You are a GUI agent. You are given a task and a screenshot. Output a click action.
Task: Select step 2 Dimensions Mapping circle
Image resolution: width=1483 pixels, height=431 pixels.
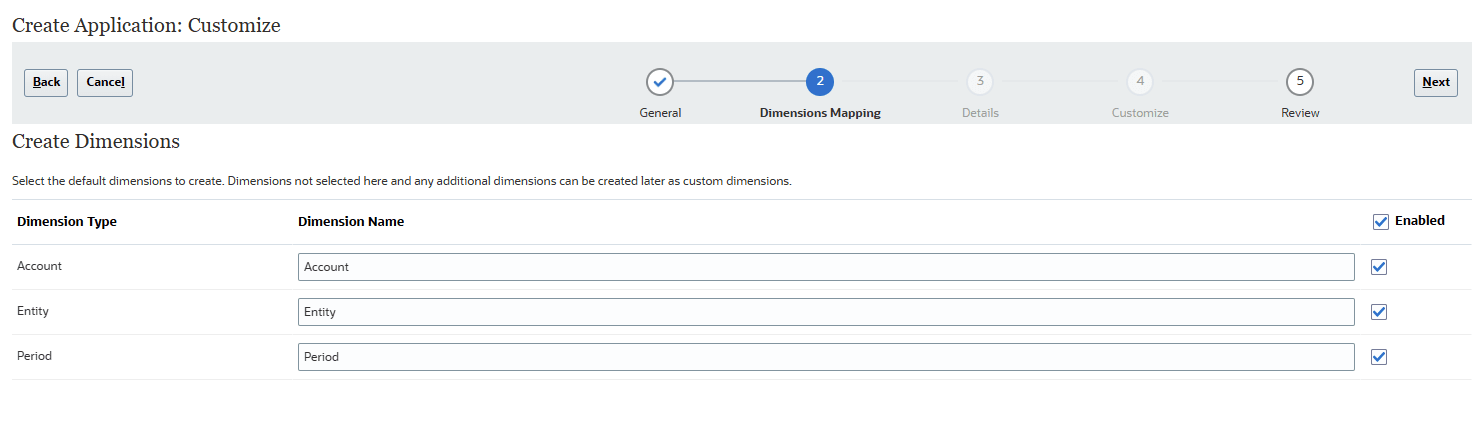coord(820,82)
